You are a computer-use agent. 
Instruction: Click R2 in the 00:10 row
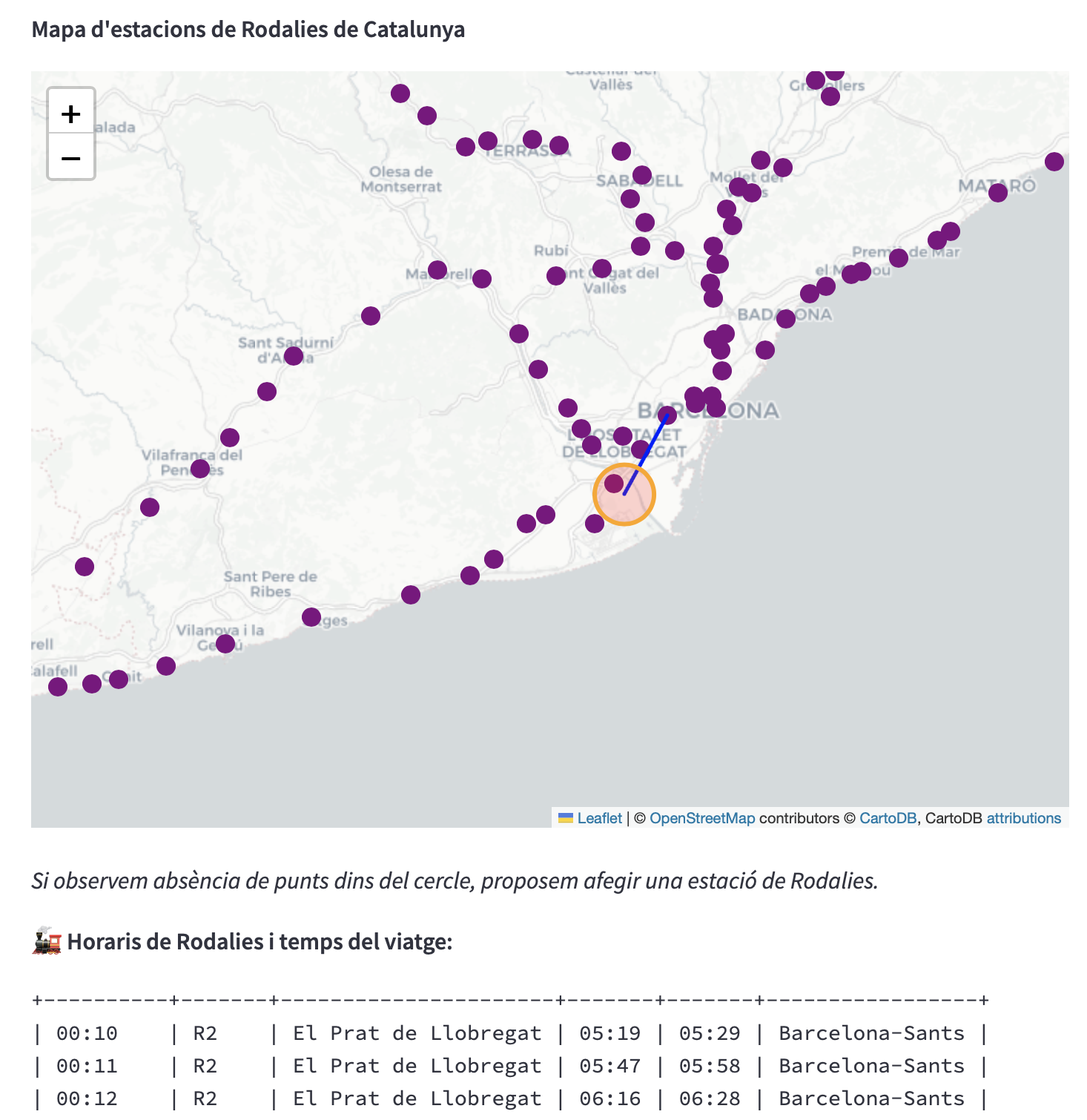tap(205, 1033)
